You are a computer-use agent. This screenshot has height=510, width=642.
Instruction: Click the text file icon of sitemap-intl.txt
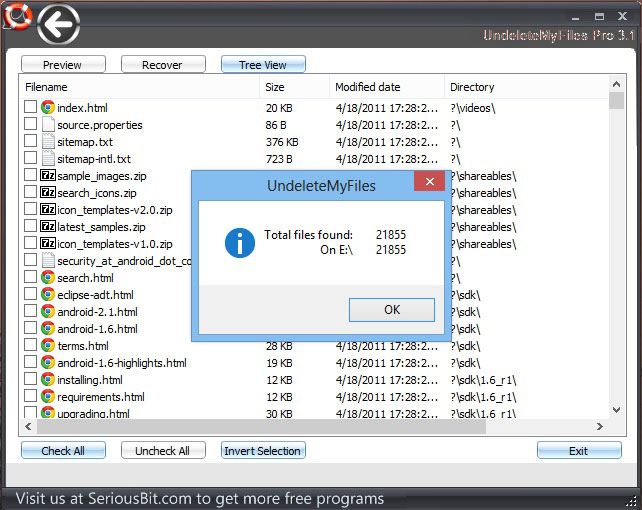pos(48,158)
